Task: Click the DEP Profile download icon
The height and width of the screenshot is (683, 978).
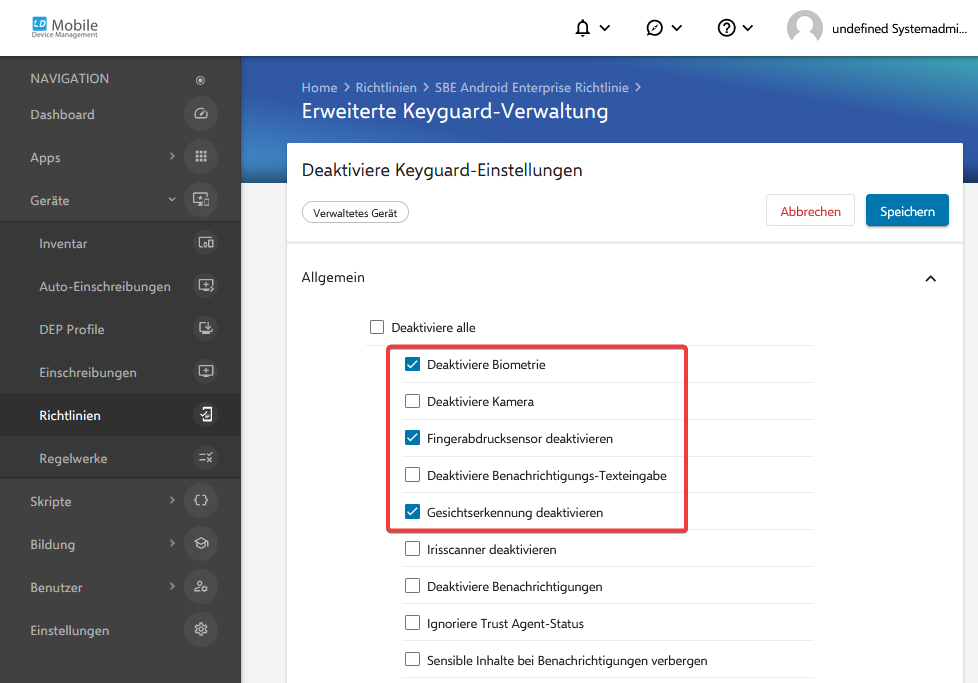Action: point(206,329)
